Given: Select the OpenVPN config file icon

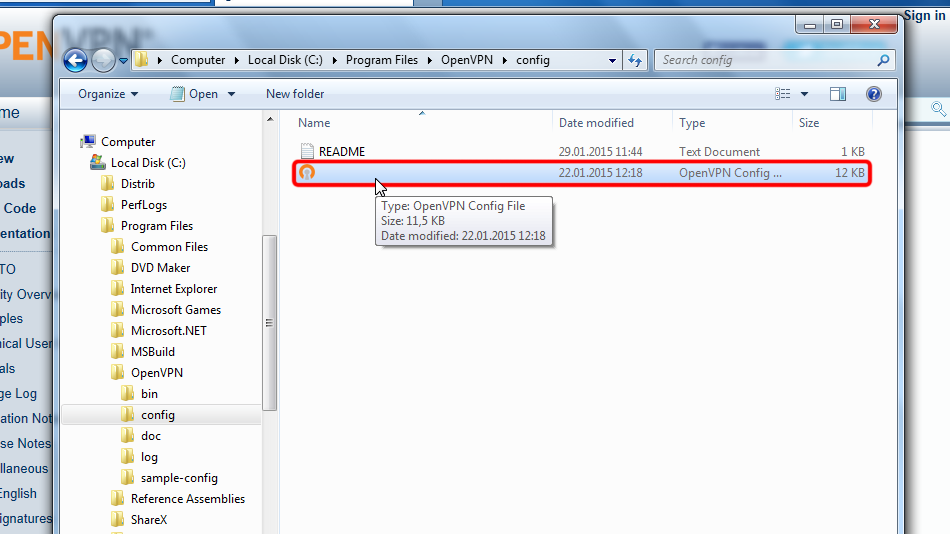Looking at the screenshot, I should 307,173.
